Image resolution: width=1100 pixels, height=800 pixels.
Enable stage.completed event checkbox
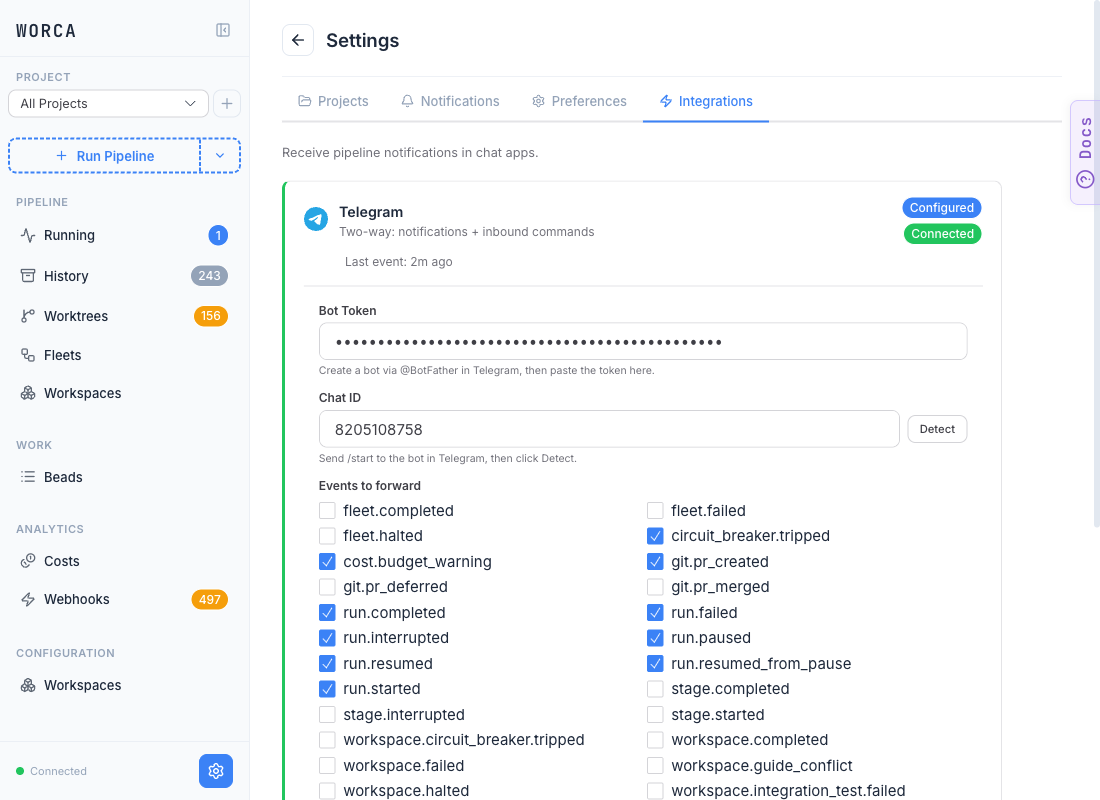(655, 689)
